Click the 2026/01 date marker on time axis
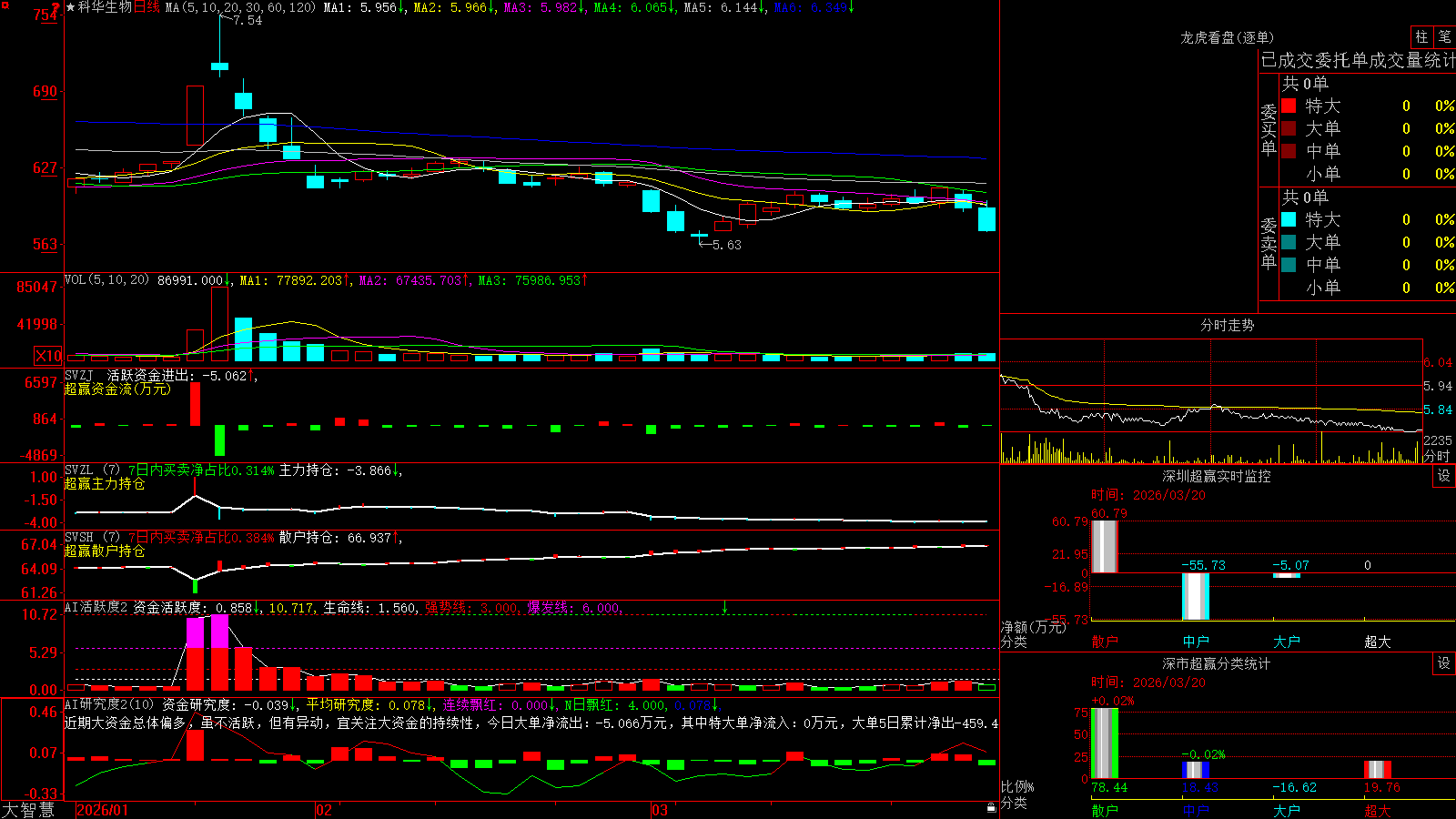 click(103, 810)
